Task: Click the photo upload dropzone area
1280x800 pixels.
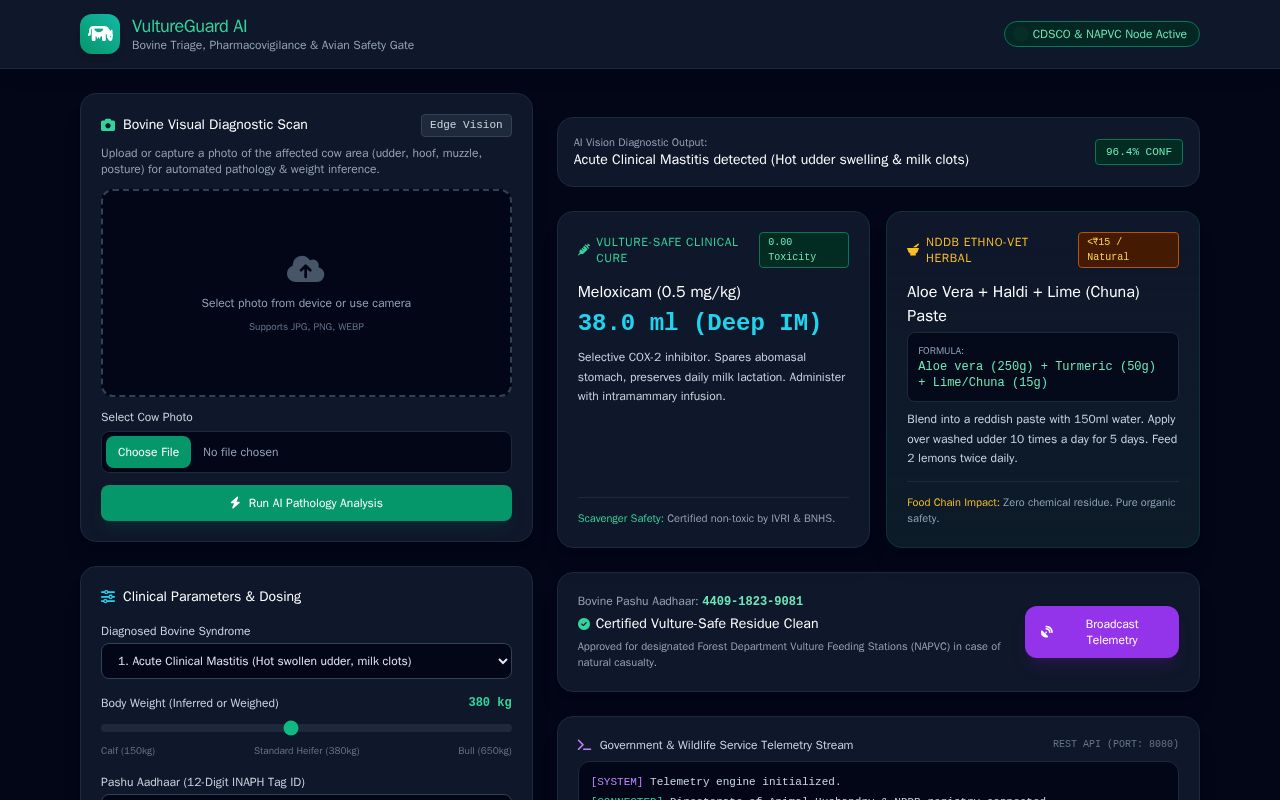Action: click(306, 293)
